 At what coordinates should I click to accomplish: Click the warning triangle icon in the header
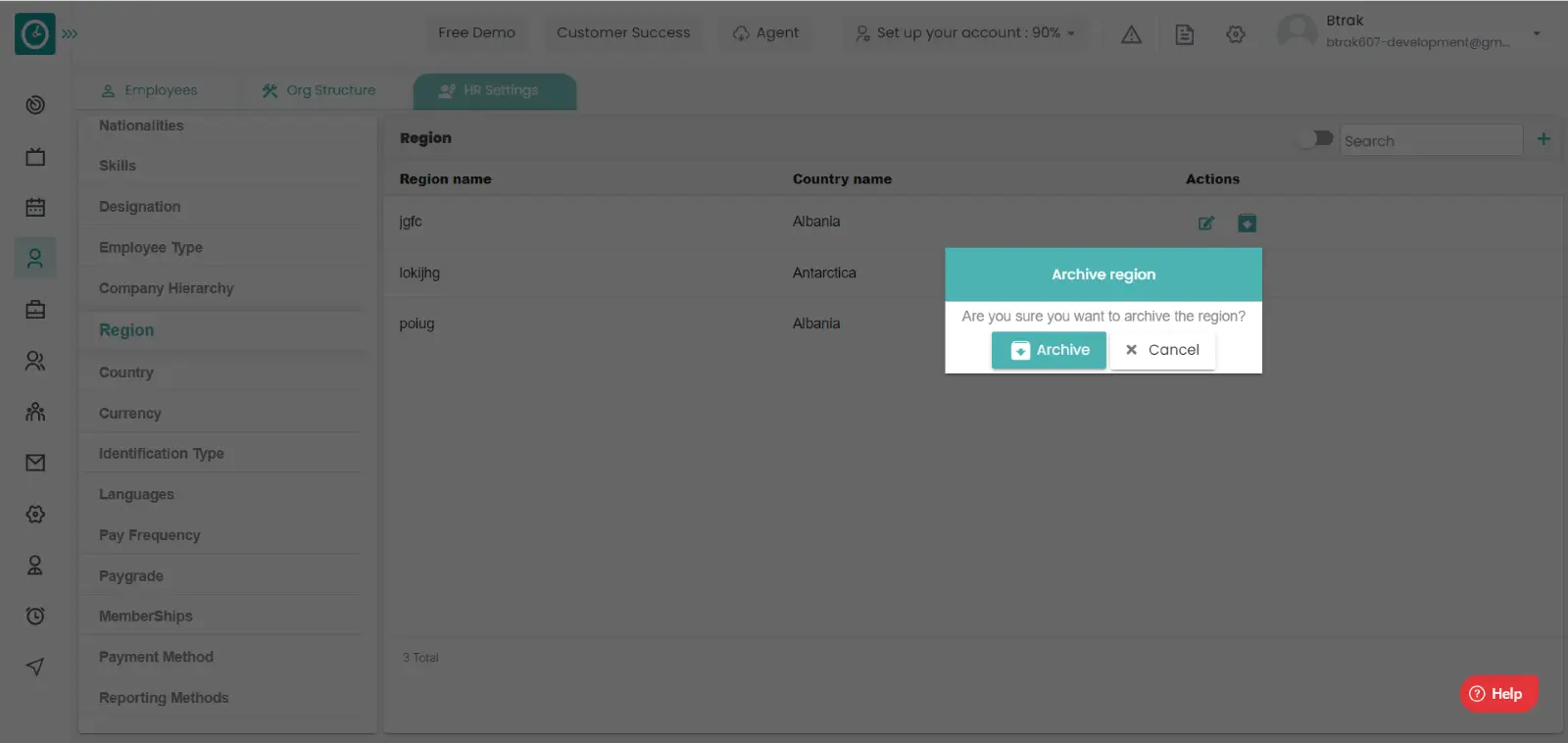pyautogui.click(x=1131, y=34)
